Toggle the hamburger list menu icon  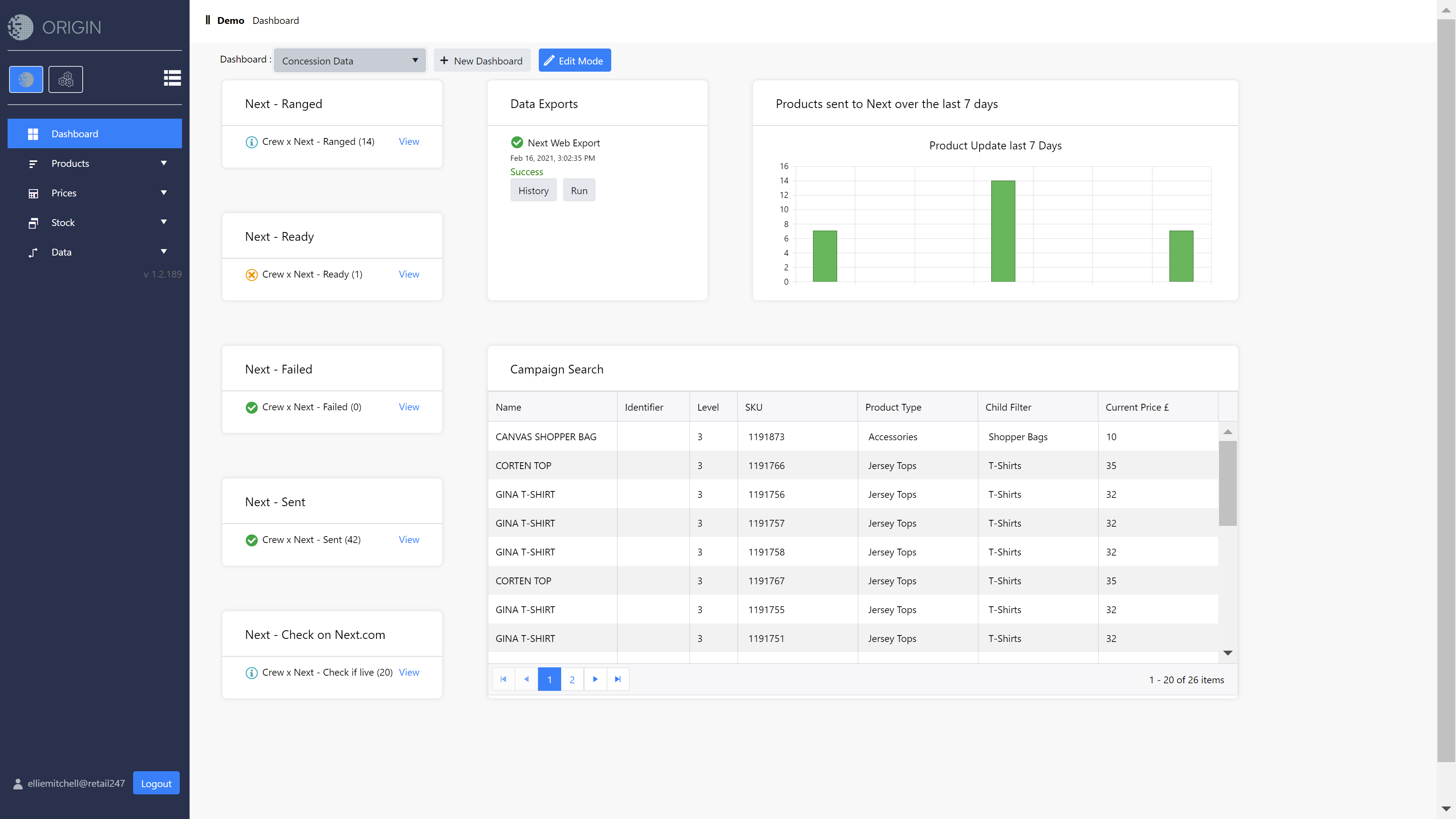pos(172,78)
